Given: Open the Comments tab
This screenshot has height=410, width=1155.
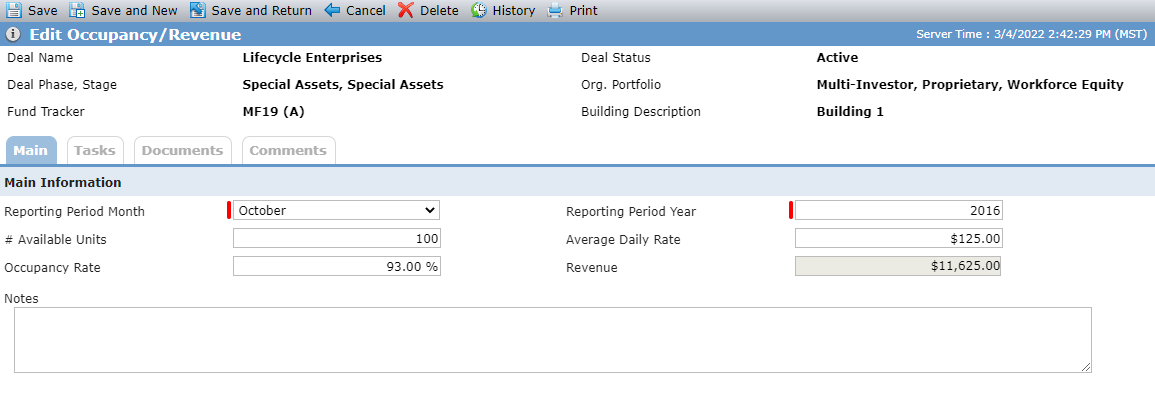Looking at the screenshot, I should [288, 150].
